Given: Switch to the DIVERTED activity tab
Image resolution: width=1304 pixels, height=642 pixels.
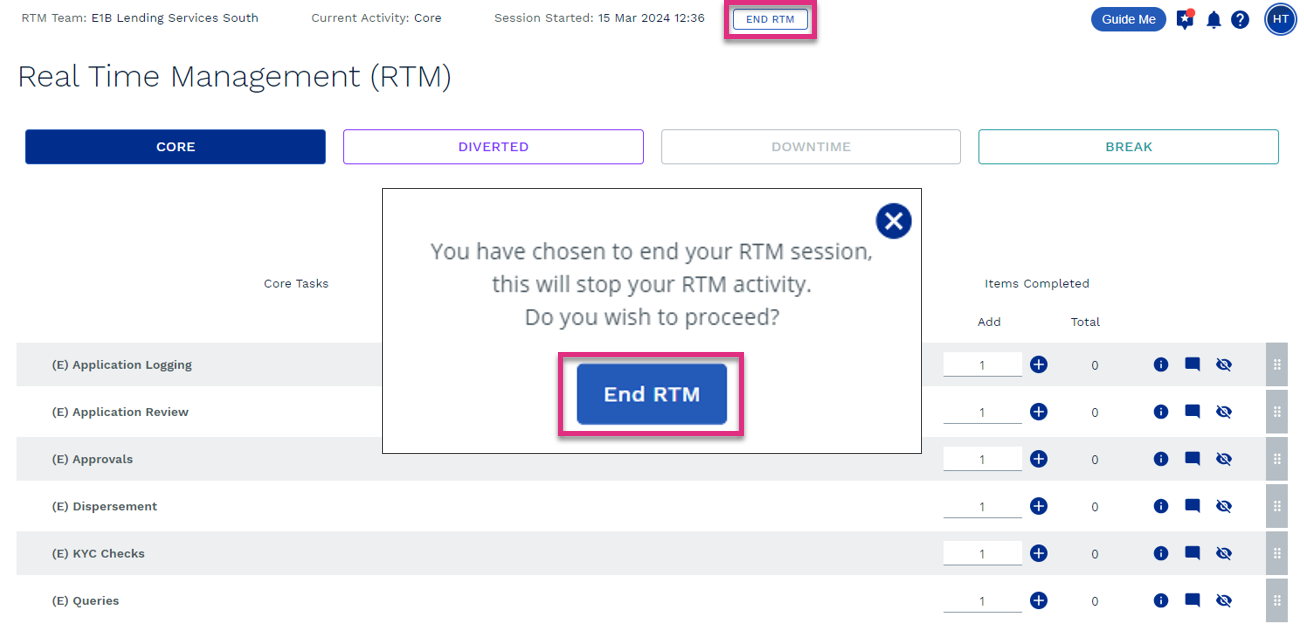Looking at the screenshot, I should 493,147.
